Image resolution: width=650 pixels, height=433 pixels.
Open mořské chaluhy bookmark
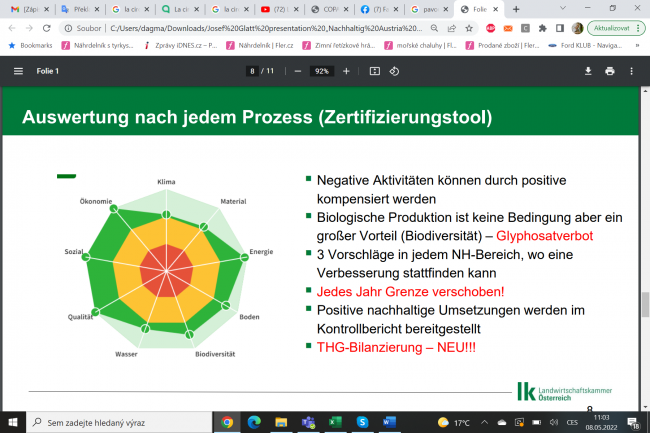tap(420, 45)
